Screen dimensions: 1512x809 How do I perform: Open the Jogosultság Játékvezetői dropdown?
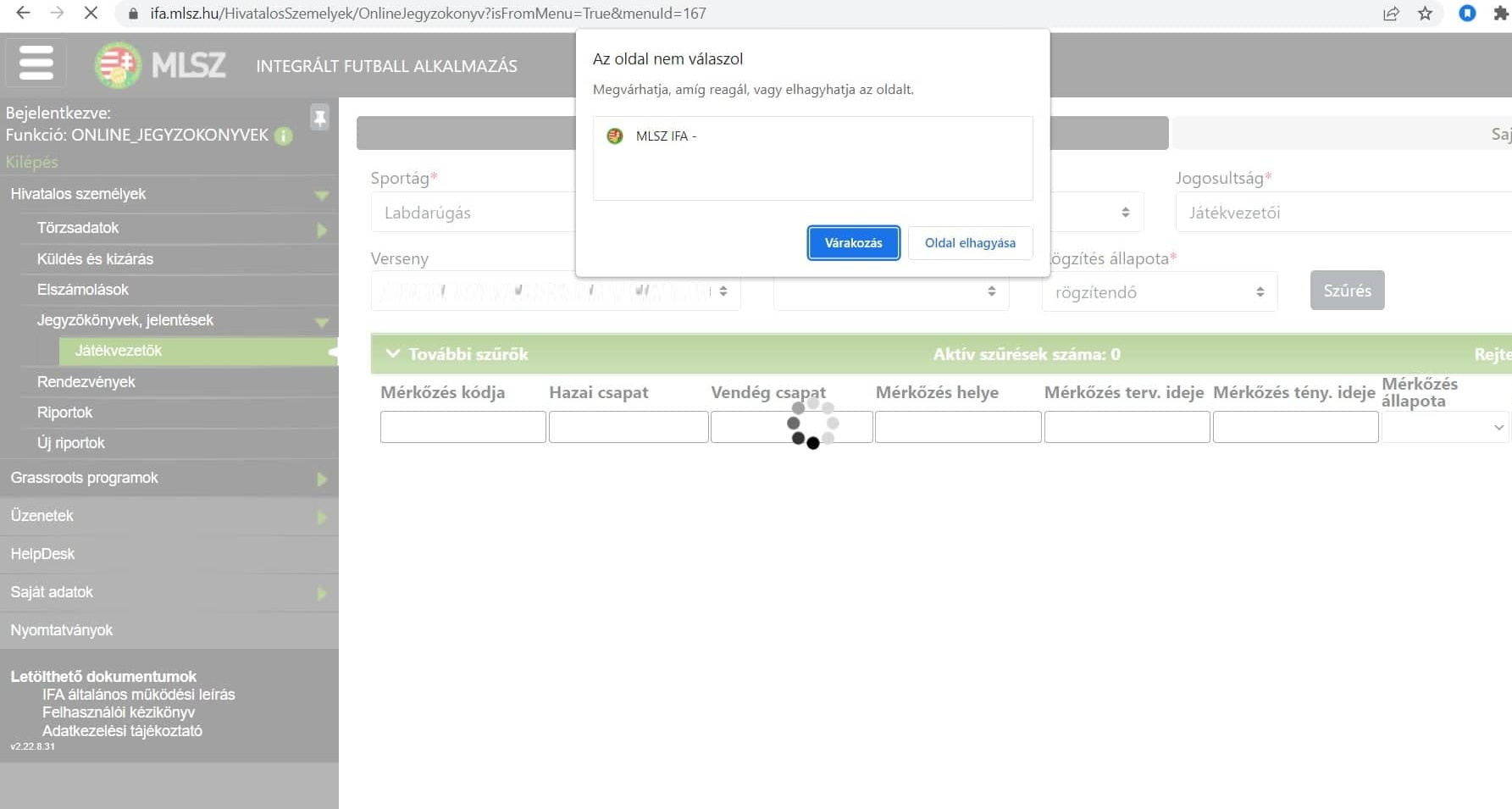click(x=1343, y=213)
